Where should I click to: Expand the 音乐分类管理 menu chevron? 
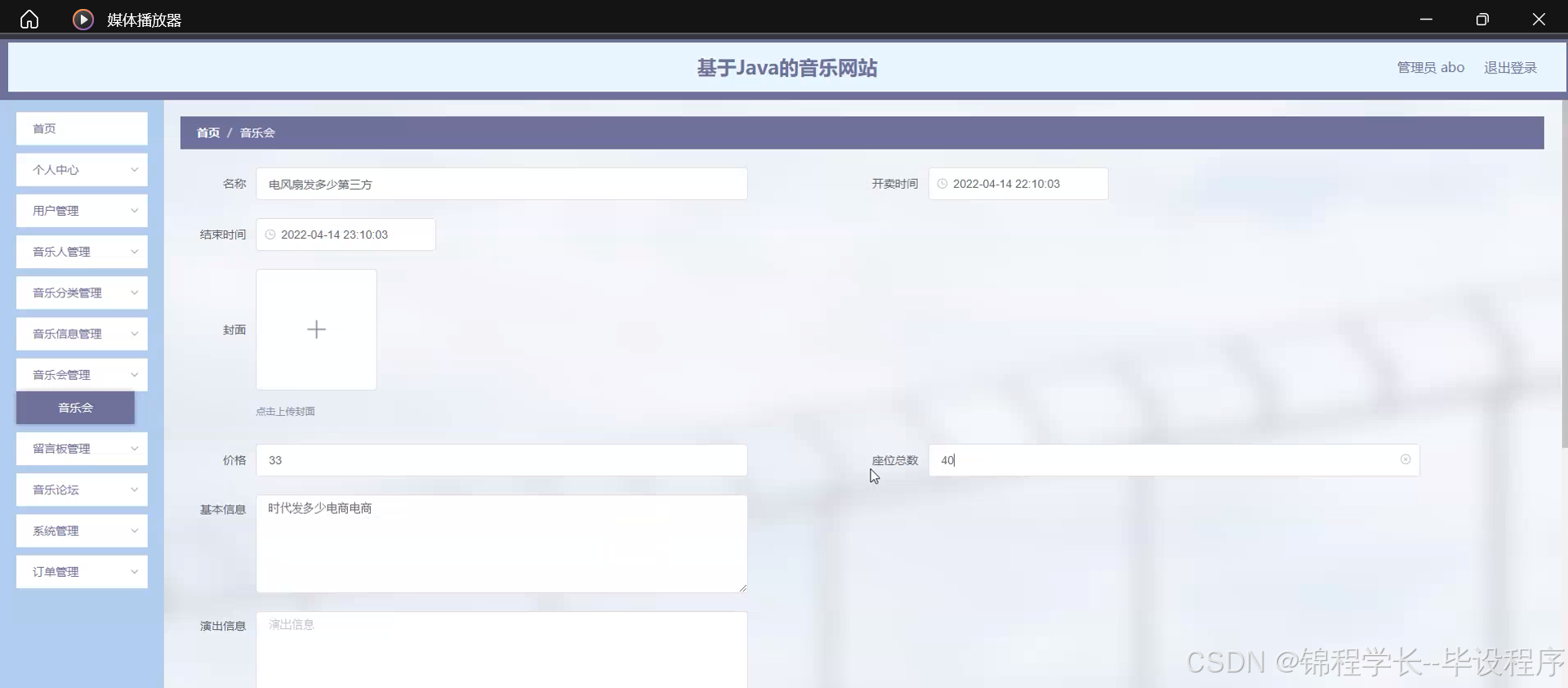(x=135, y=293)
